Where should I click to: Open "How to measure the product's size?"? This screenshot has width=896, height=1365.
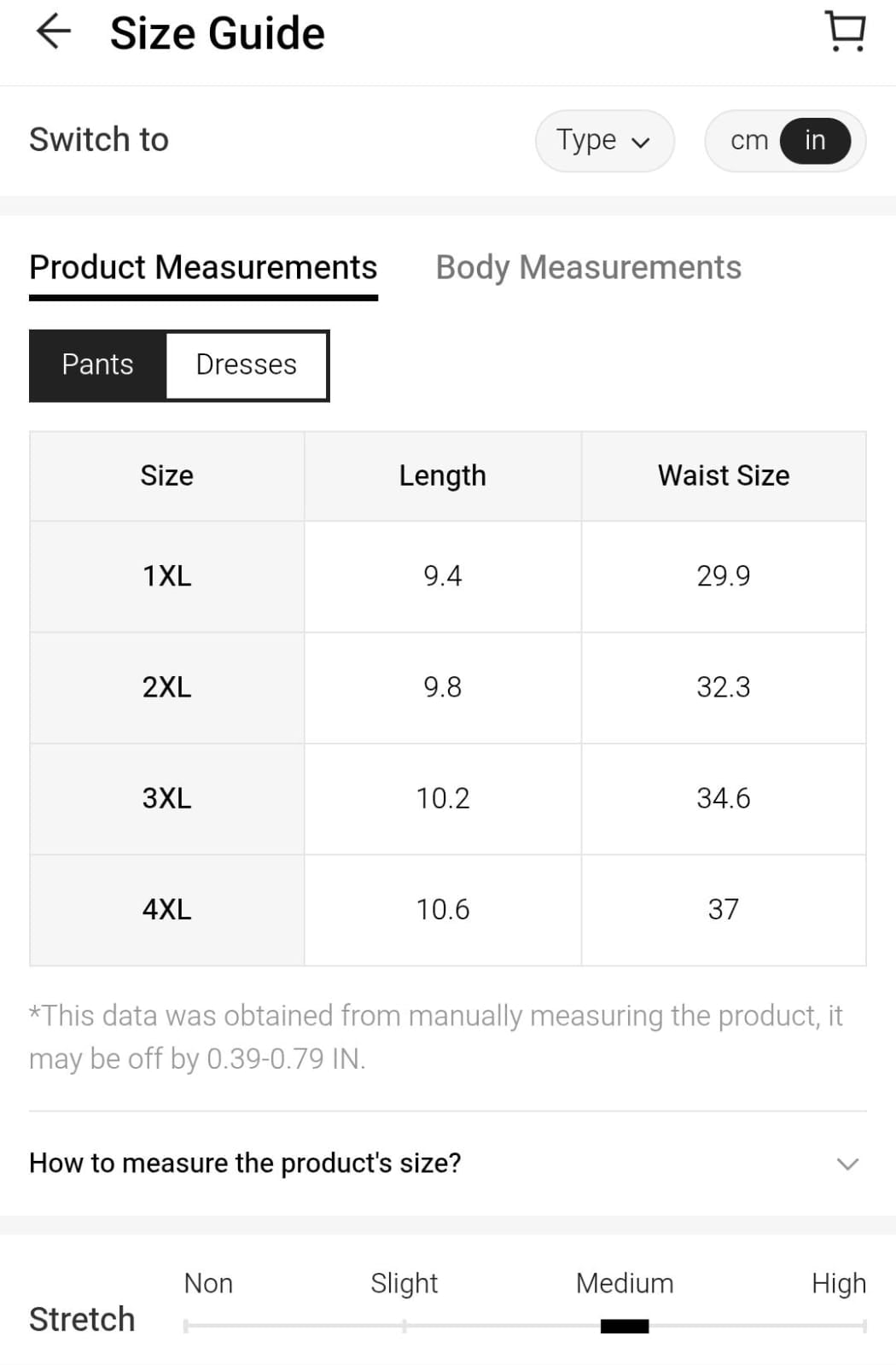click(x=245, y=1163)
